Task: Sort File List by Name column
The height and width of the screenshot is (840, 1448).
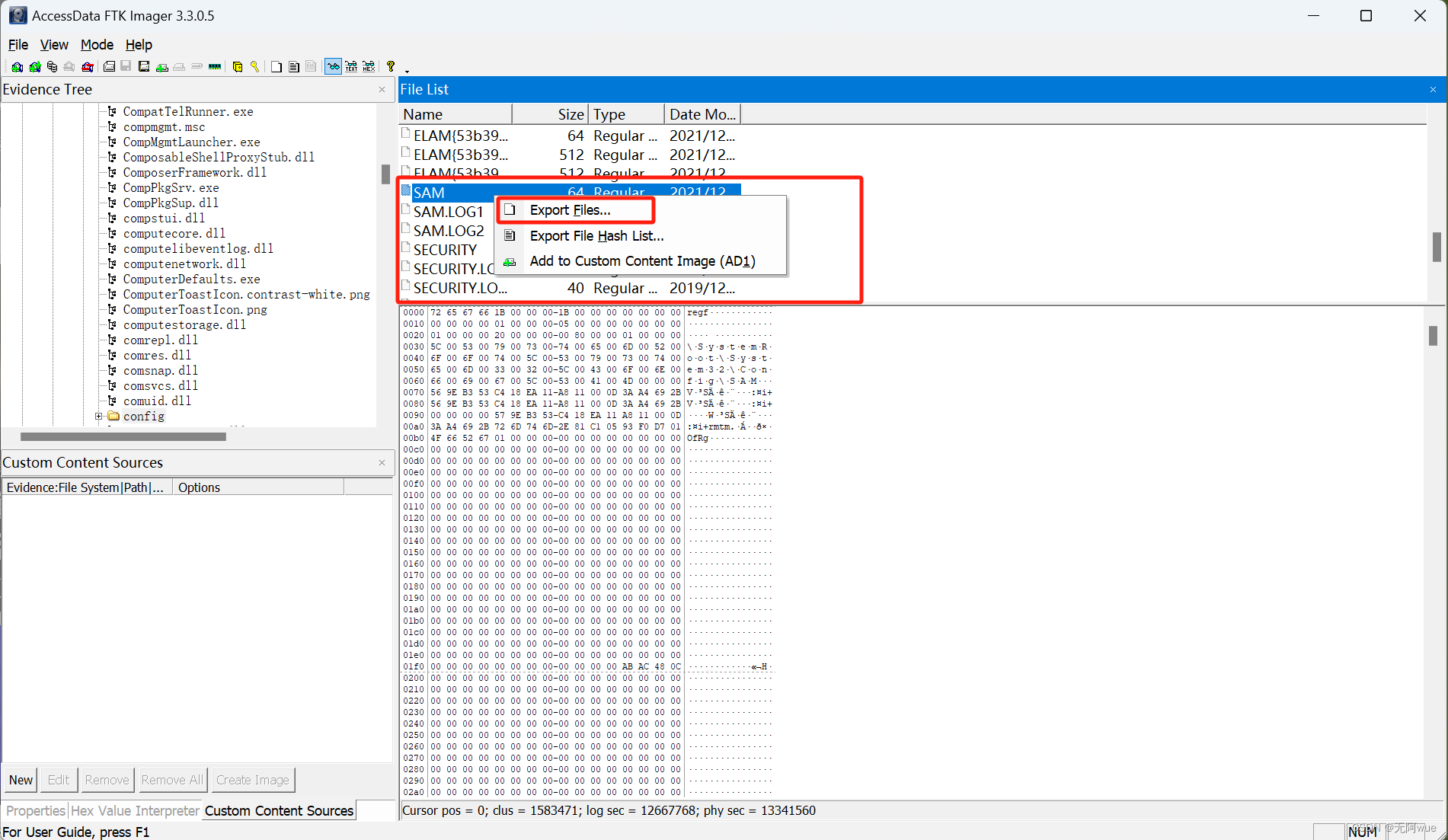Action: click(x=455, y=114)
